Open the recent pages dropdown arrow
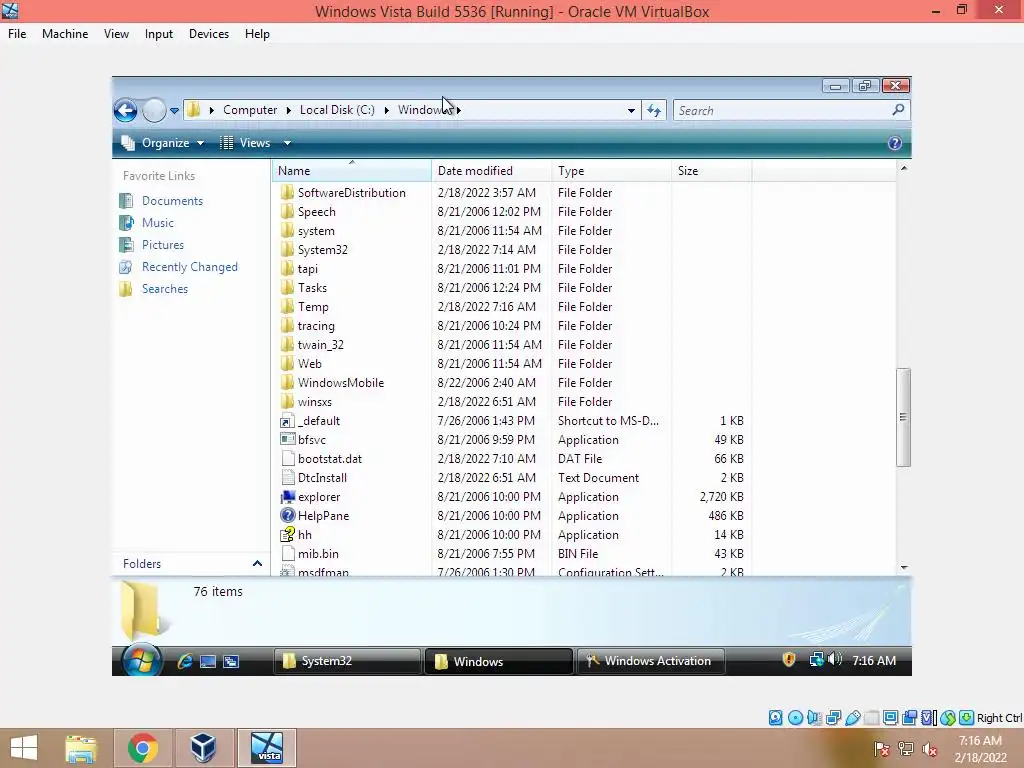The image size is (1024, 768). tap(174, 110)
